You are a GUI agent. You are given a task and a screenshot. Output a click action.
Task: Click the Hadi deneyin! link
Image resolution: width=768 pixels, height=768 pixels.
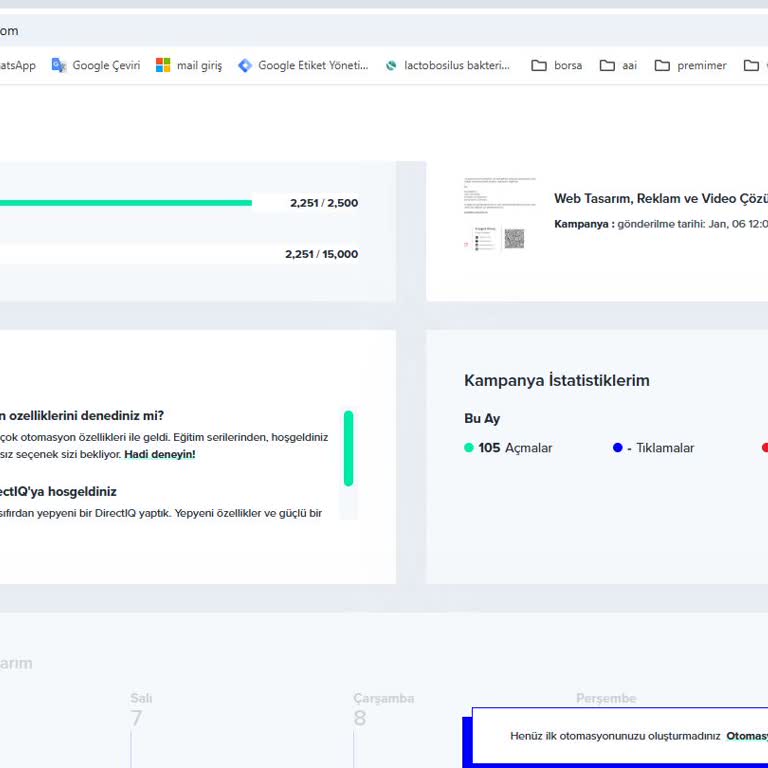pos(160,454)
